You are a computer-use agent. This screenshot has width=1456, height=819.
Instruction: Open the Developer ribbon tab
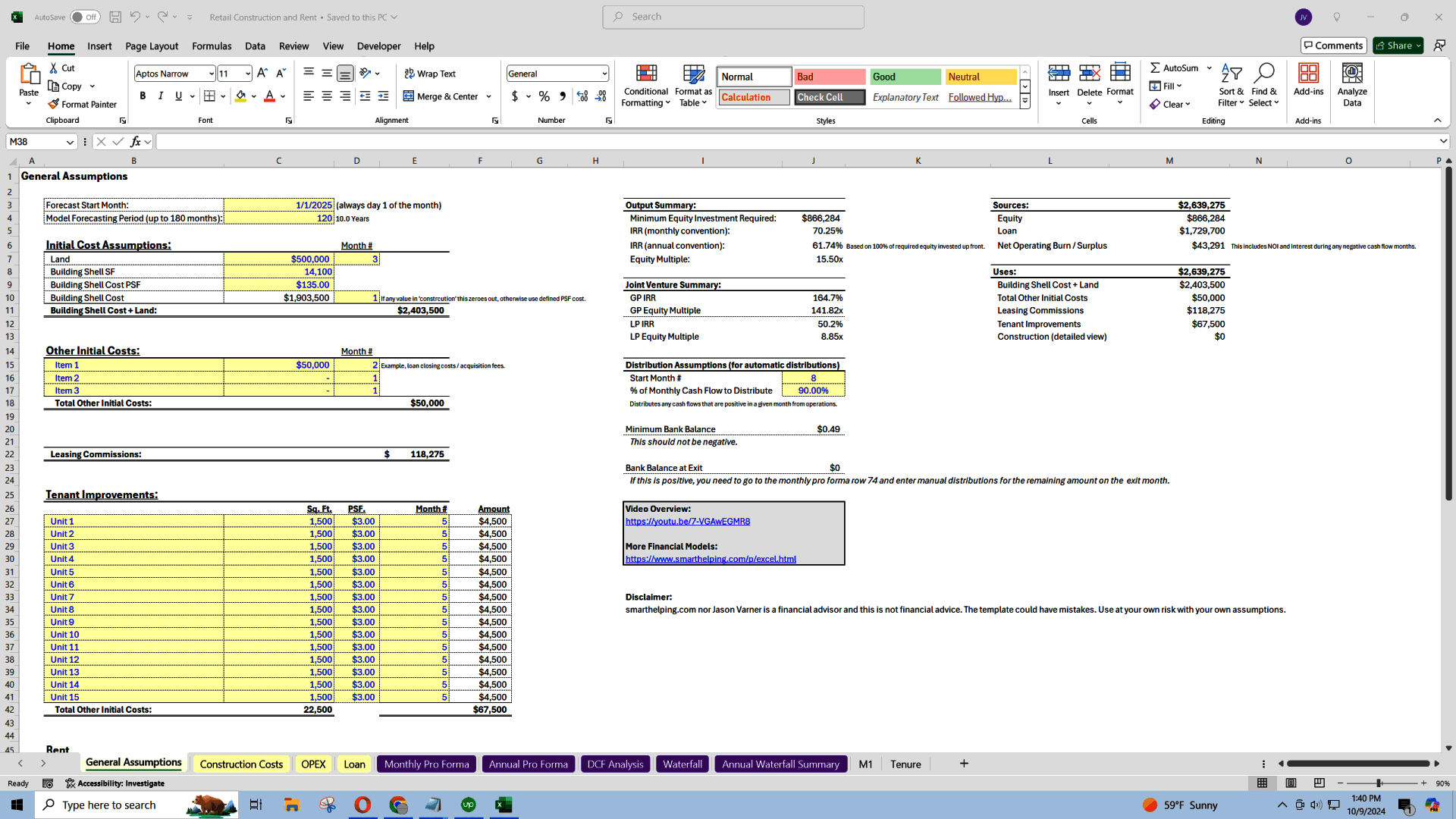coord(378,46)
